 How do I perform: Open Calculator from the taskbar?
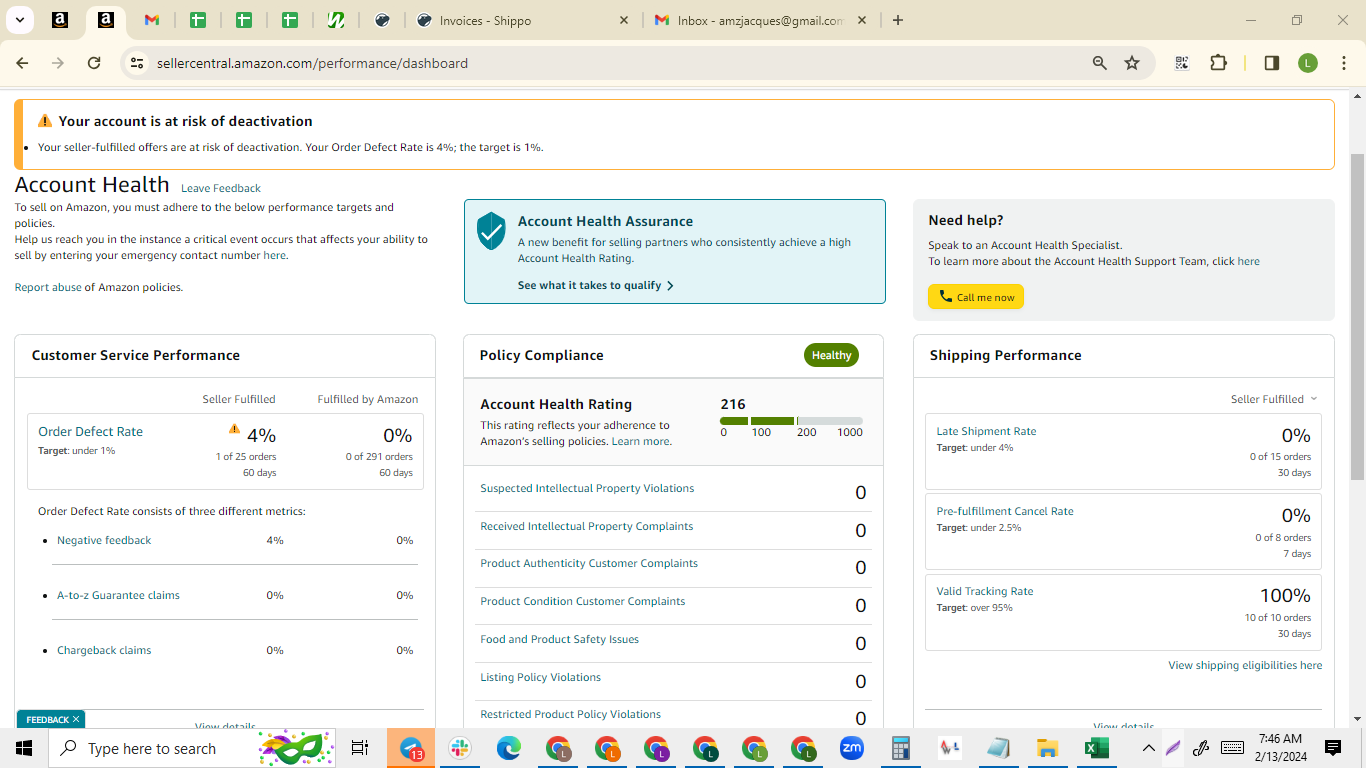[901, 748]
